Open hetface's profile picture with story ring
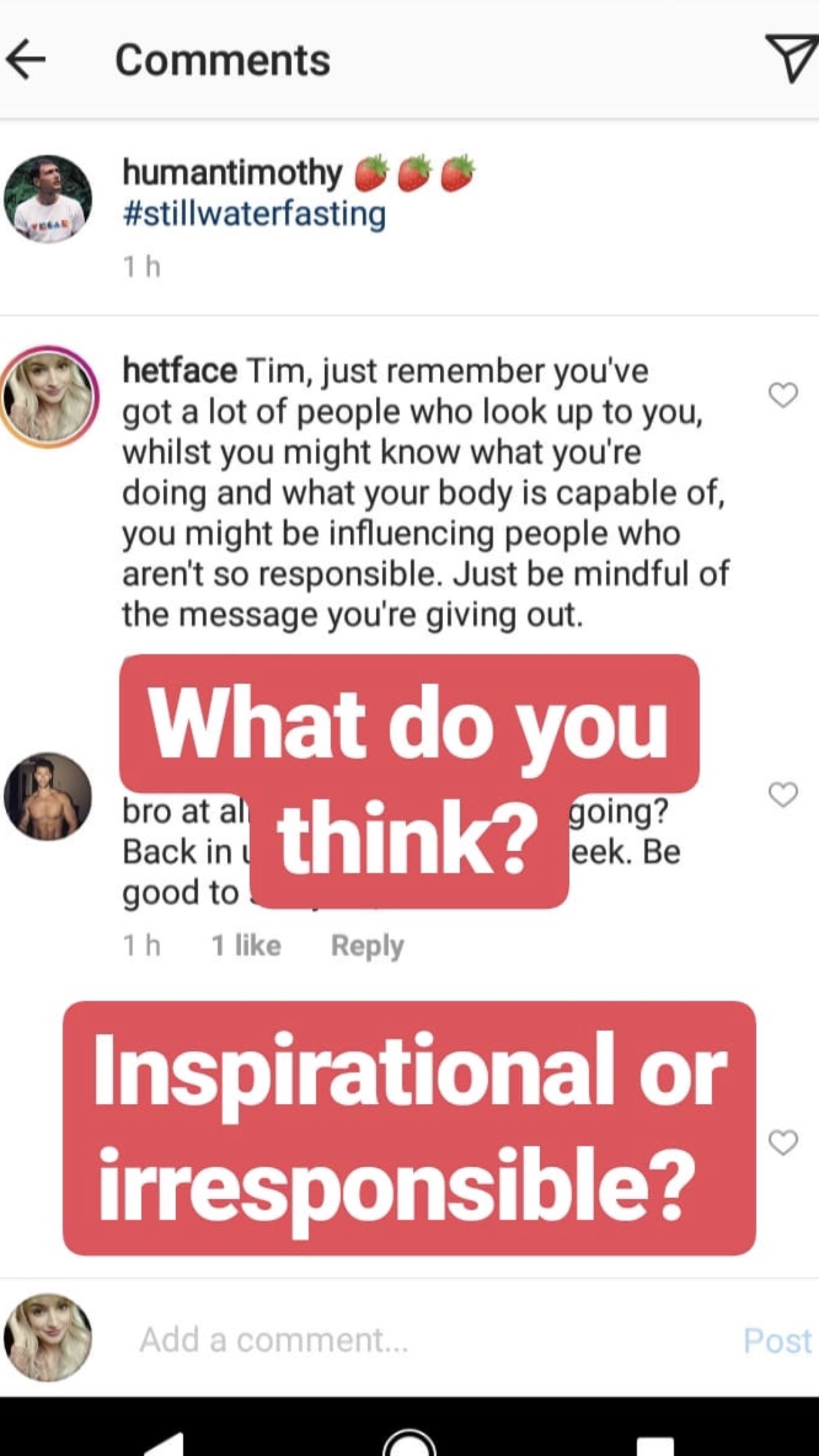The width and height of the screenshot is (819, 1456). (49, 397)
